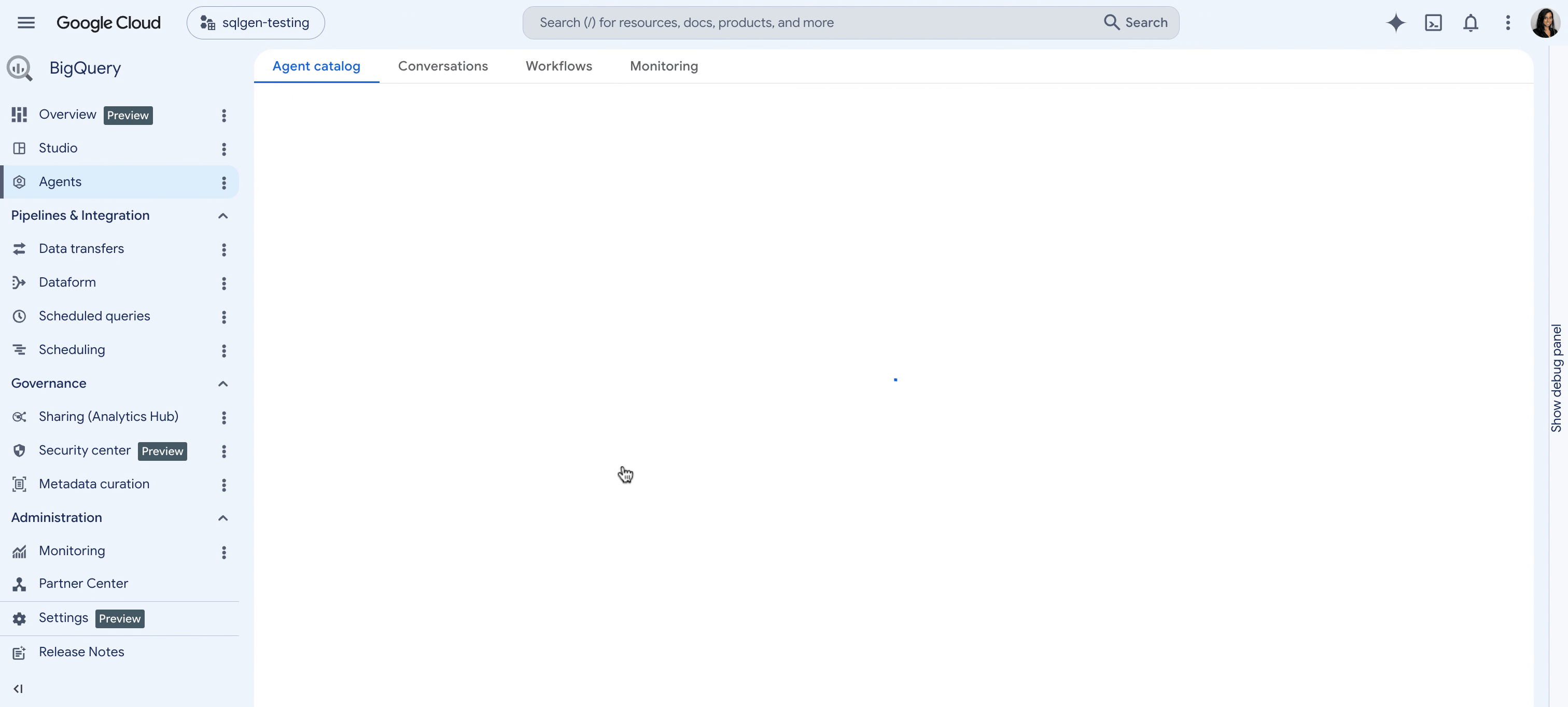Open the Data transfers three-dot menu
Screen dimensions: 1568x707
pos(223,249)
